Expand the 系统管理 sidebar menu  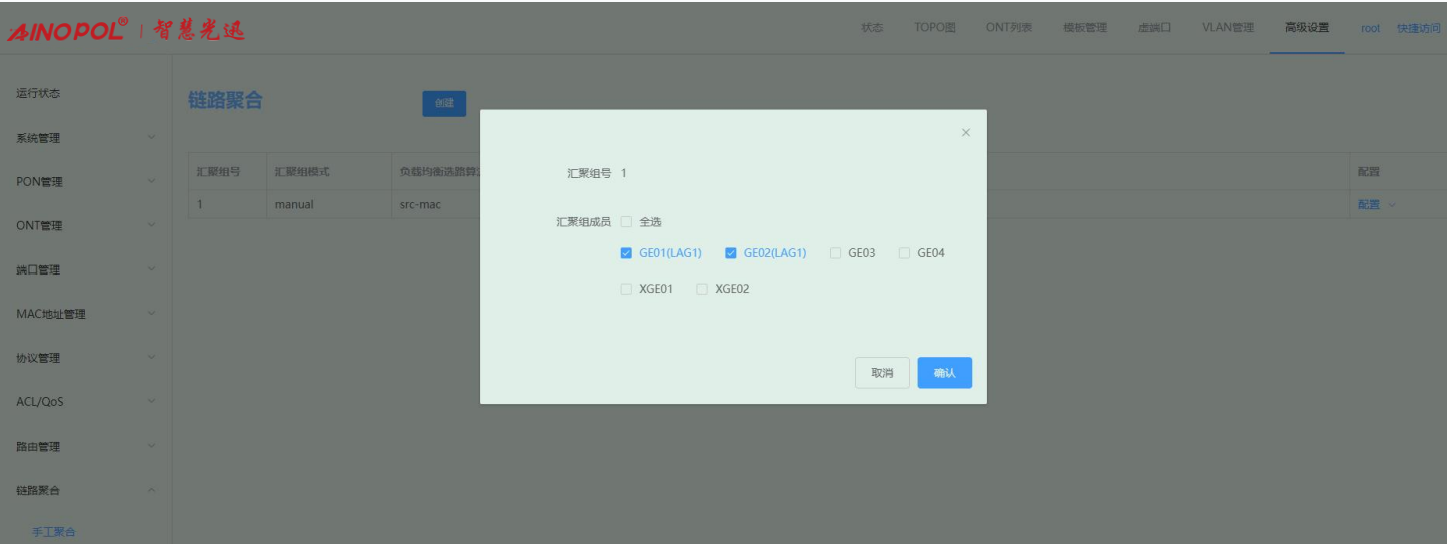click(85, 138)
